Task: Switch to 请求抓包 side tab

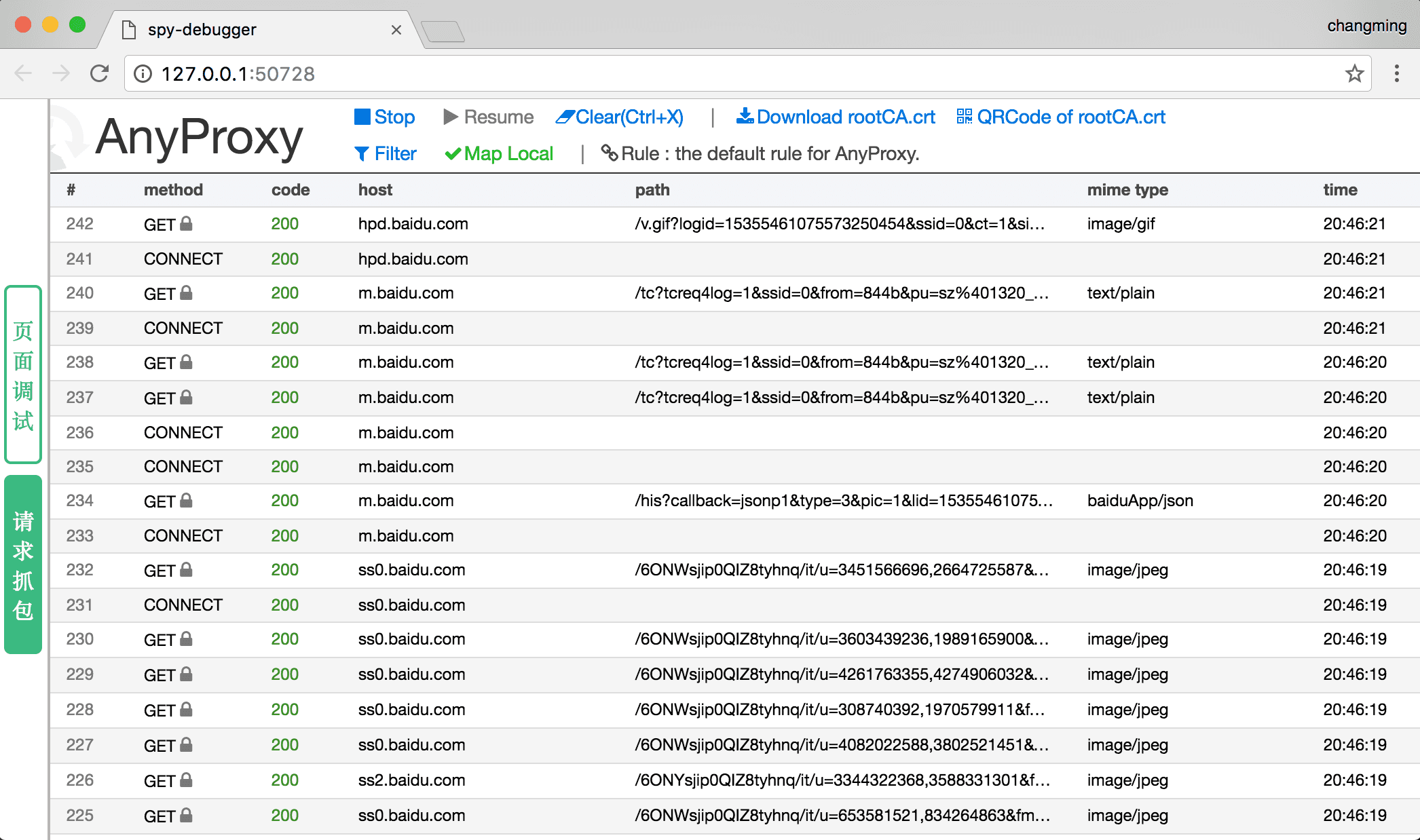Action: (23, 565)
